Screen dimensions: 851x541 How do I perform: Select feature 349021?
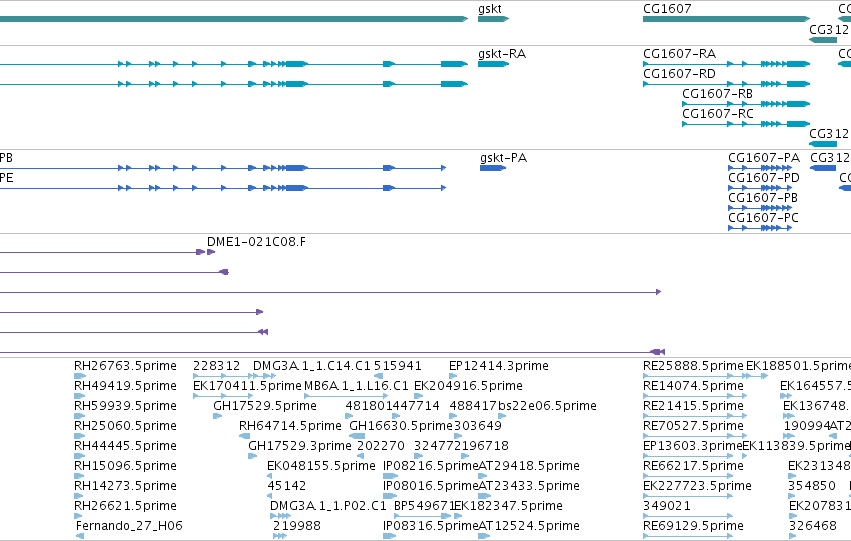[667, 506]
